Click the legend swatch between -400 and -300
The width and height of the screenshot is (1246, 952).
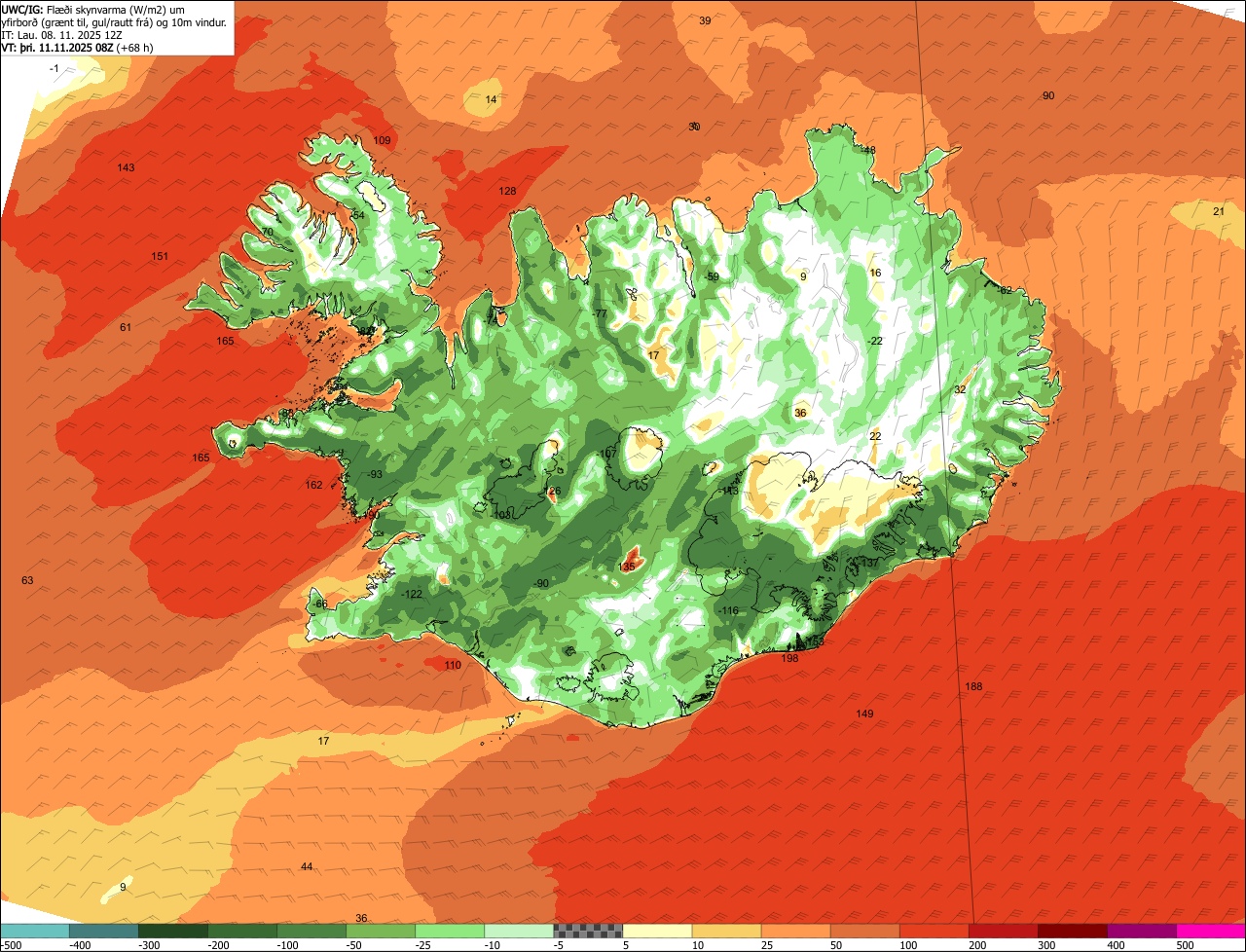coord(104,931)
